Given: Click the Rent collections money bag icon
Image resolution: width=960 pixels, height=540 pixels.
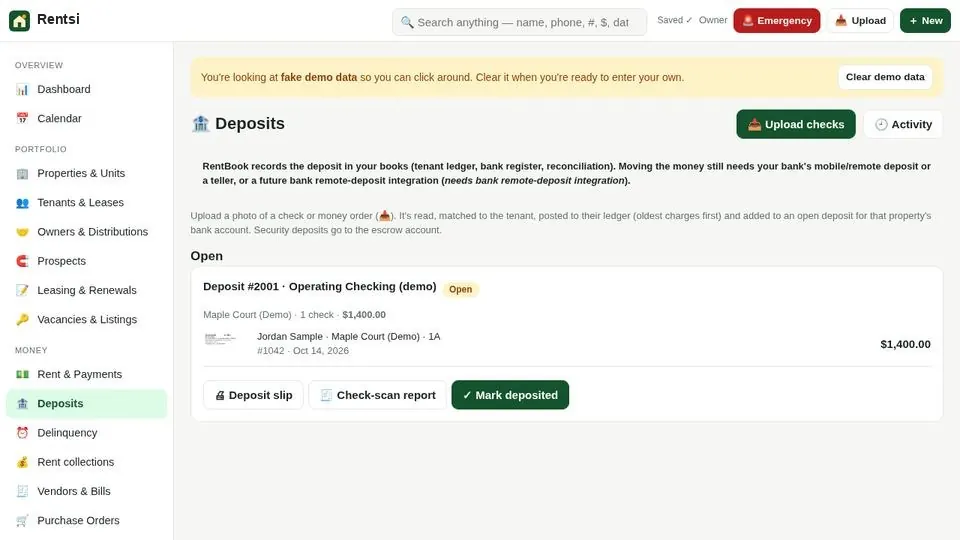Looking at the screenshot, I should pos(22,462).
